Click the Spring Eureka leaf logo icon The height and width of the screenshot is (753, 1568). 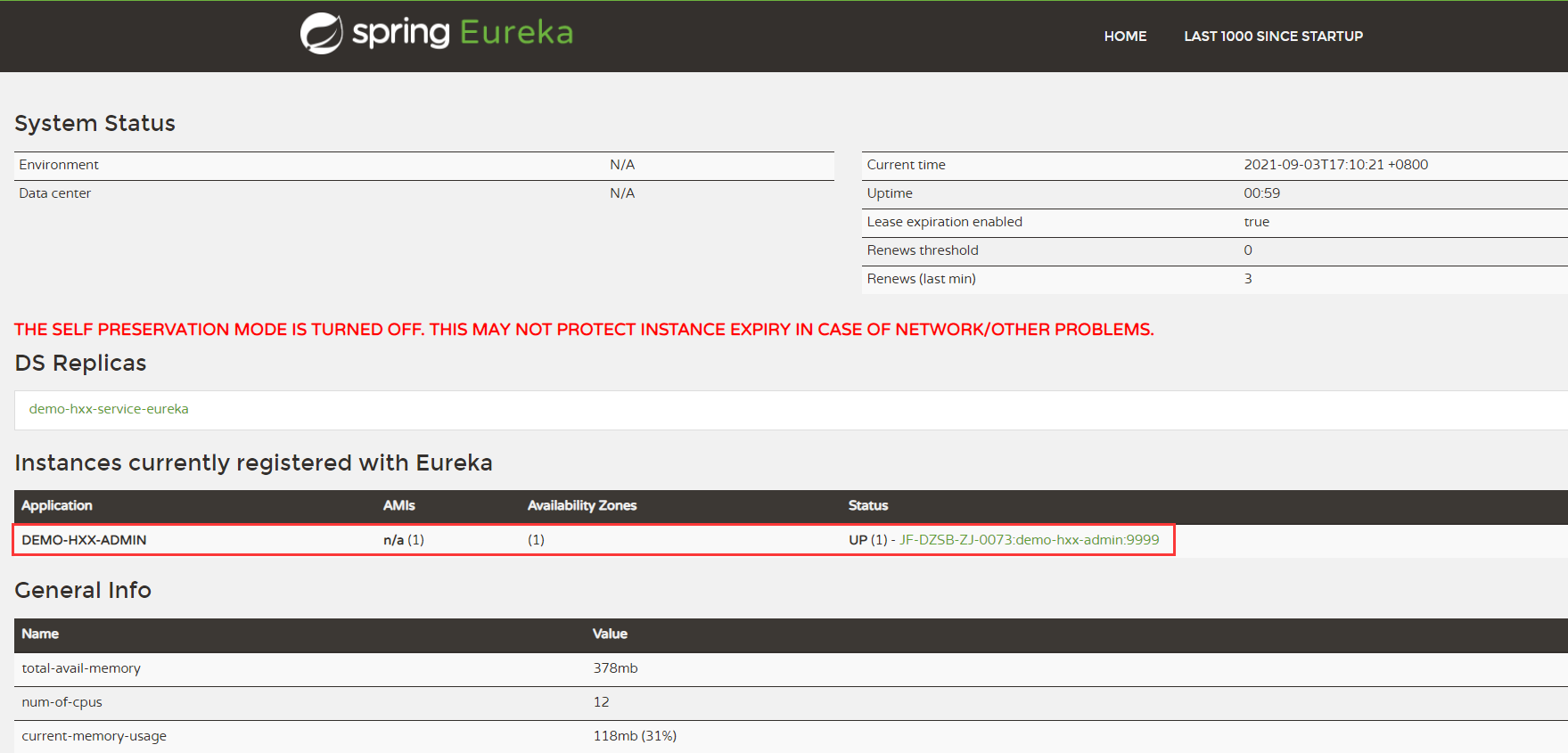coord(321,34)
